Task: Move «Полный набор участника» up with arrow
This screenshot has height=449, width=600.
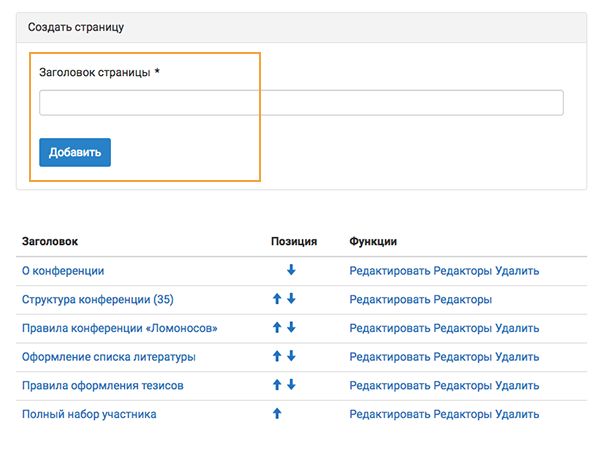Action: tap(277, 414)
